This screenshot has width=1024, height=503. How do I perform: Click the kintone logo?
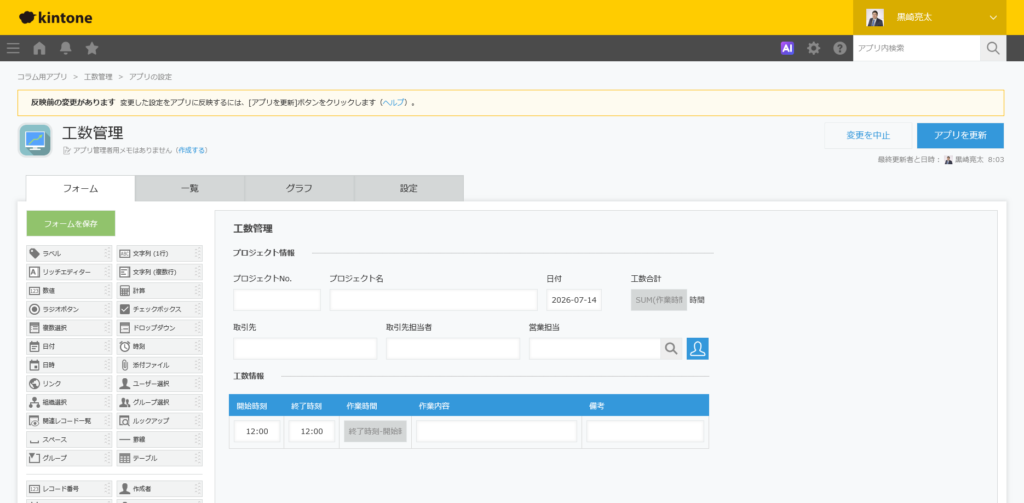coord(56,18)
